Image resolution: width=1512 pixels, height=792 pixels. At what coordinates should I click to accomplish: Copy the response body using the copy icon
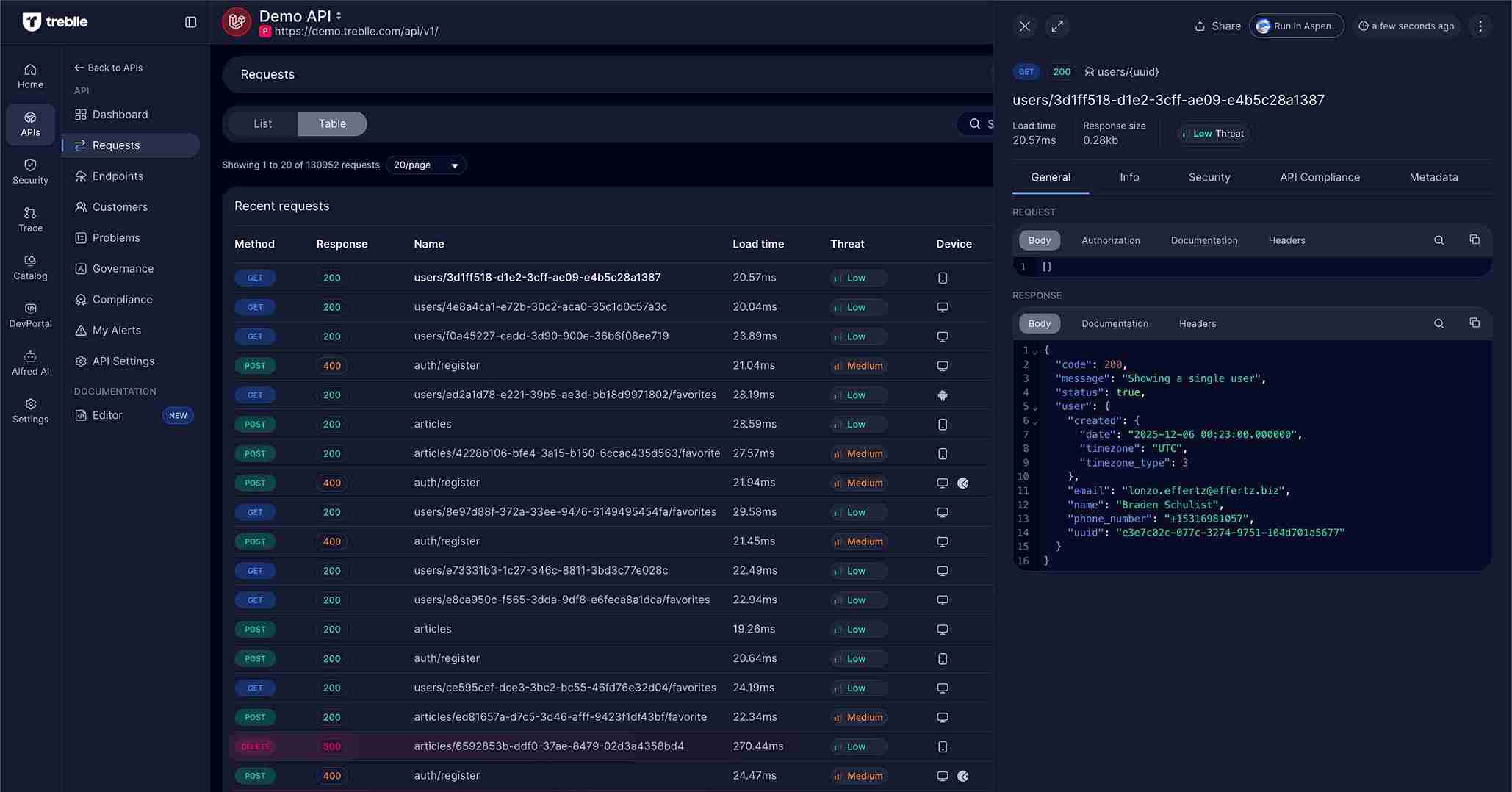point(1475,323)
